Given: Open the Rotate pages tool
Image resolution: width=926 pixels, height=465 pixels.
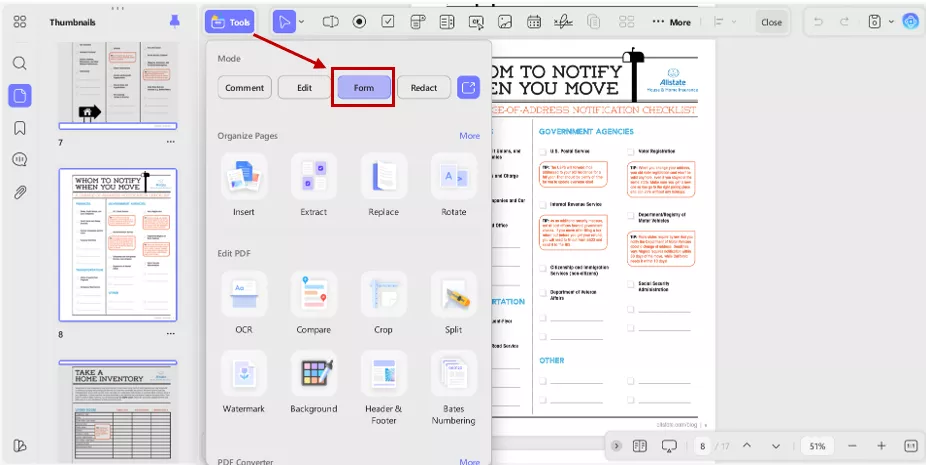Looking at the screenshot, I should click(454, 186).
